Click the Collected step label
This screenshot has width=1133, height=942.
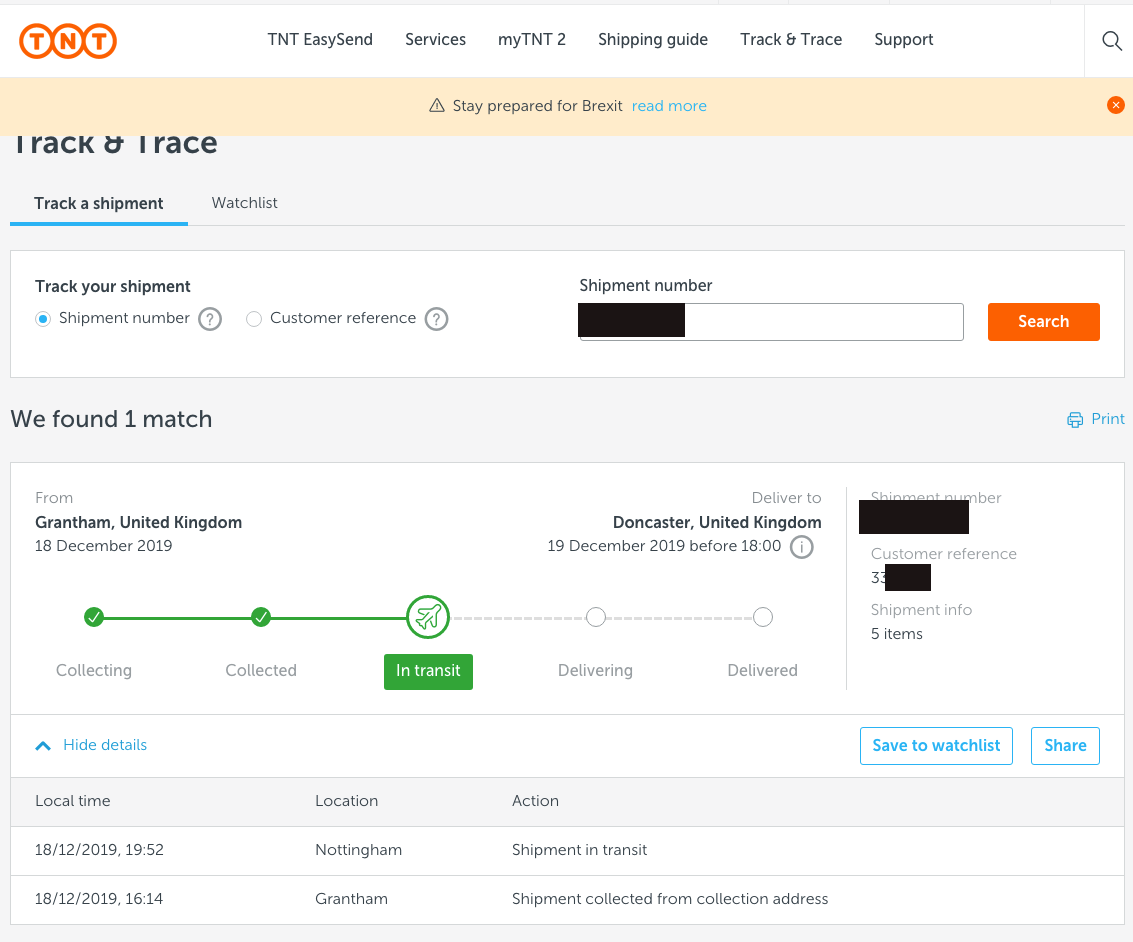[x=261, y=671]
